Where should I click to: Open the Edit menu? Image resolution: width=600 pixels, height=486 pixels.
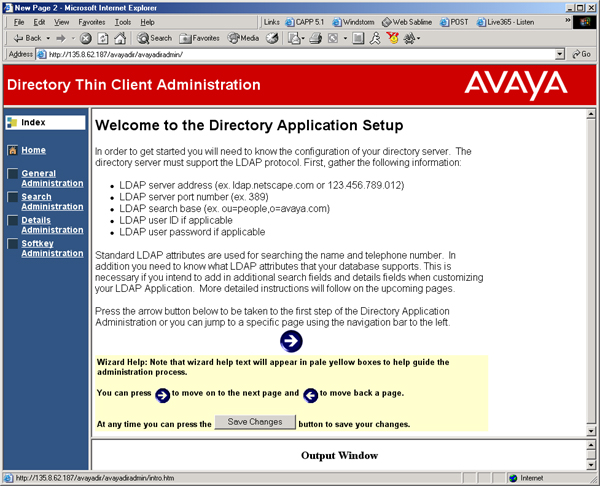[x=39, y=22]
